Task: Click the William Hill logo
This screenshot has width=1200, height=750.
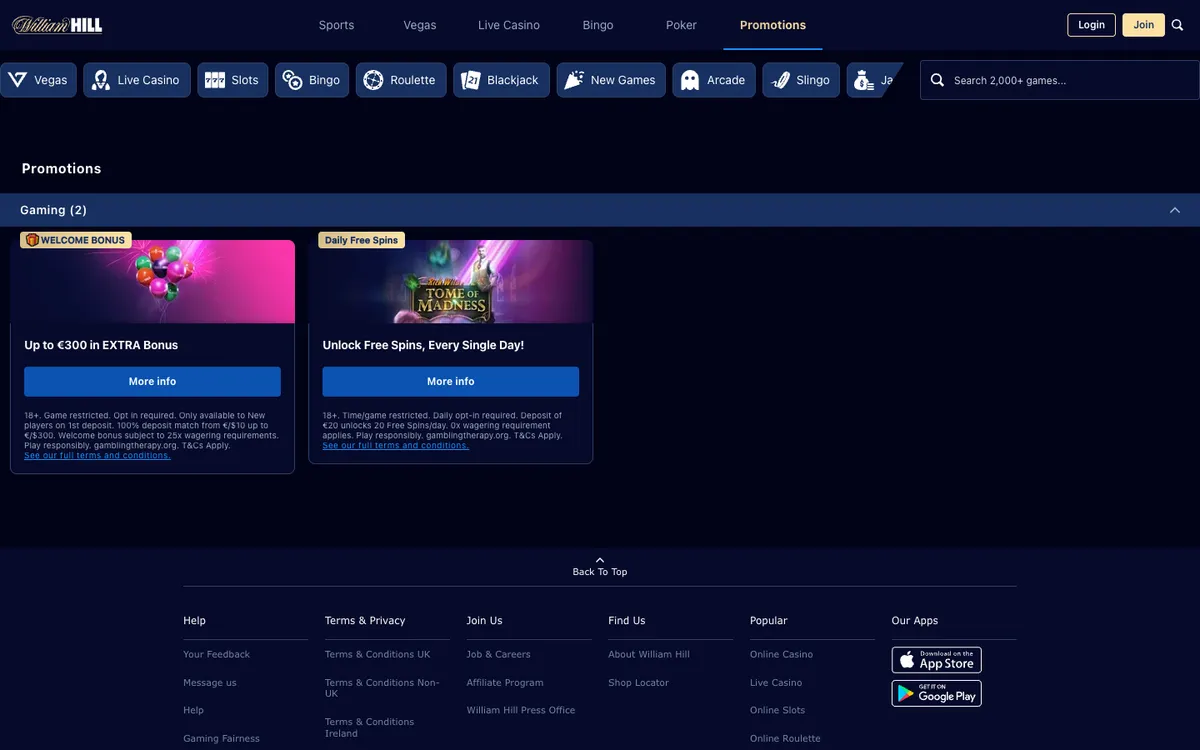Action: click(57, 25)
